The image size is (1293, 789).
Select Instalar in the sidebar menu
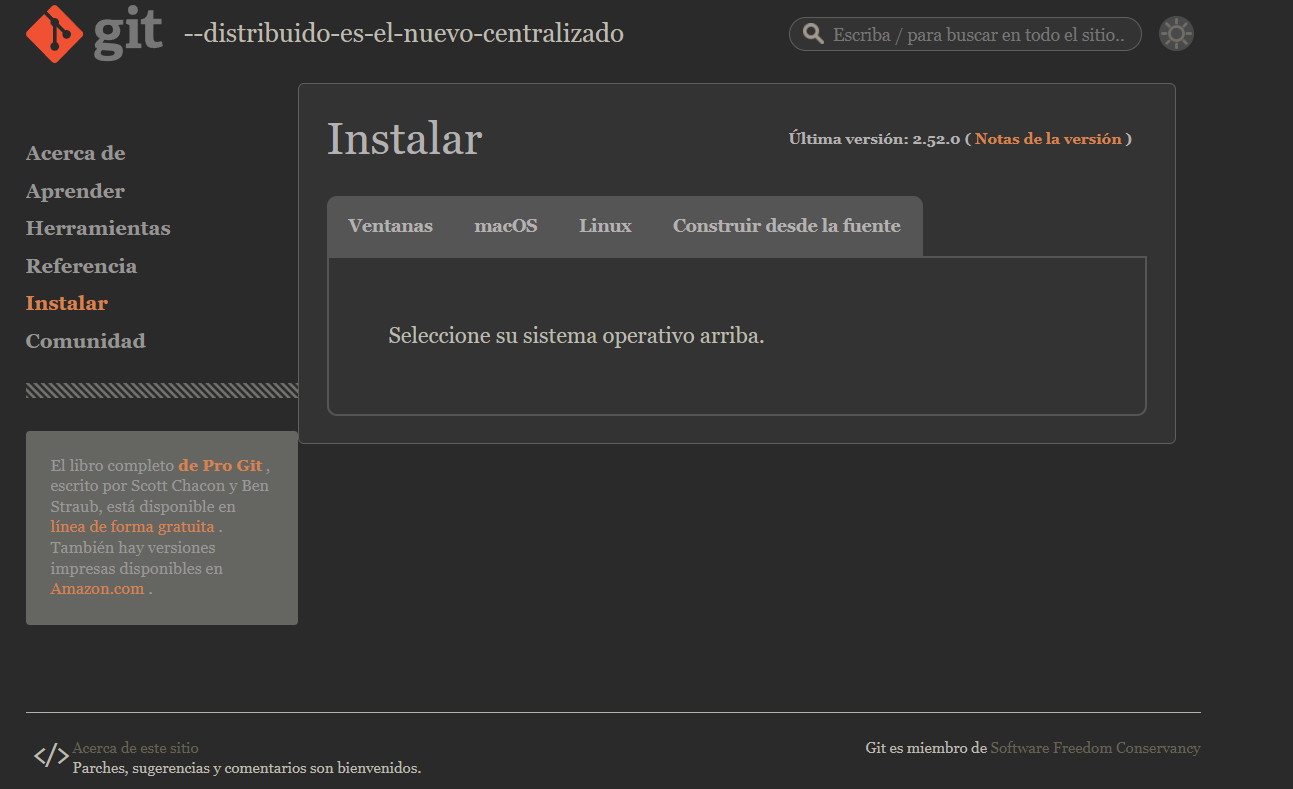coord(67,303)
